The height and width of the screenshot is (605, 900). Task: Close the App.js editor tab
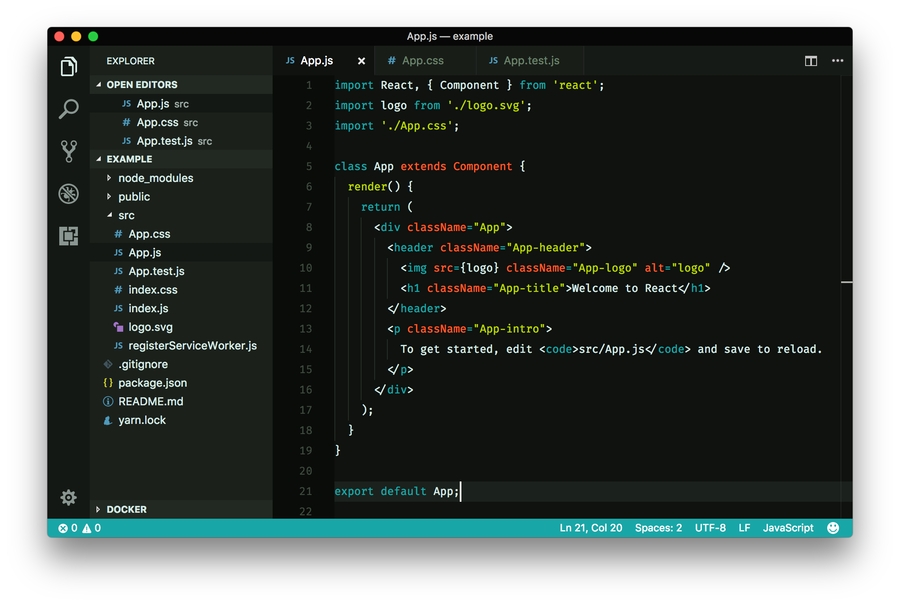pyautogui.click(x=361, y=61)
